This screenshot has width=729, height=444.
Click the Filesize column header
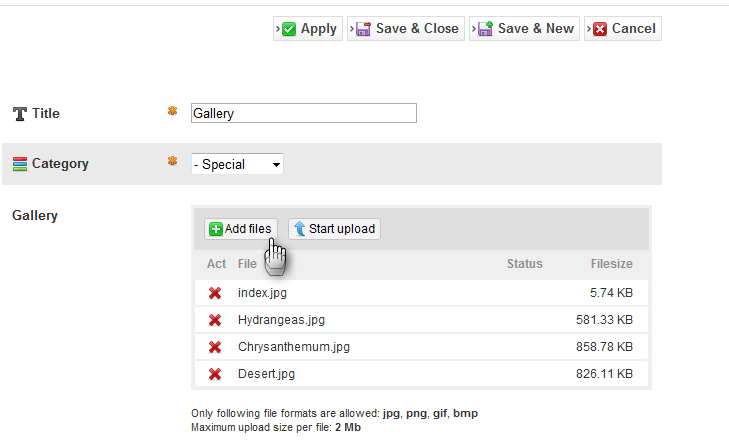[x=611, y=264]
